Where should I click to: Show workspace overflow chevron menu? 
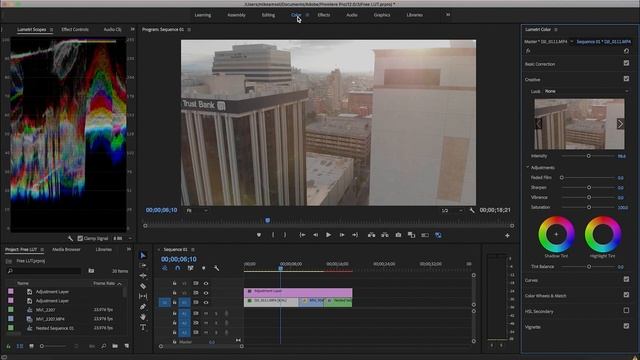448,15
